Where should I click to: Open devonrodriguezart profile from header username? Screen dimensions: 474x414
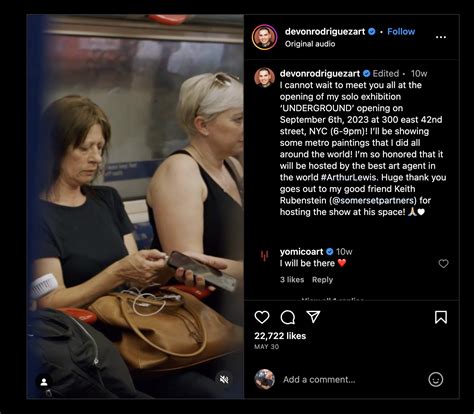coord(325,31)
